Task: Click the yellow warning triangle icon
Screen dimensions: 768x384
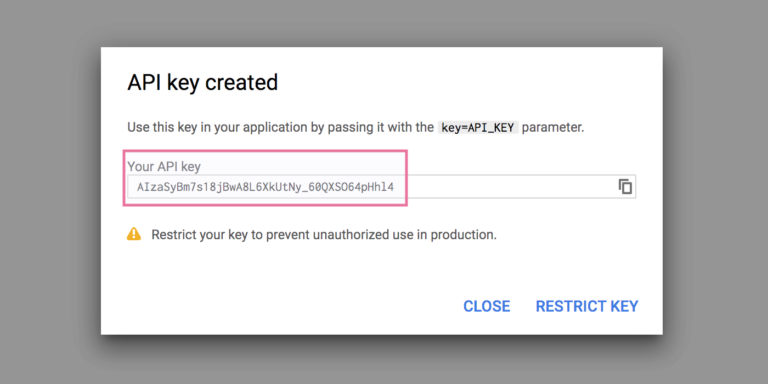Action: pyautogui.click(x=134, y=234)
